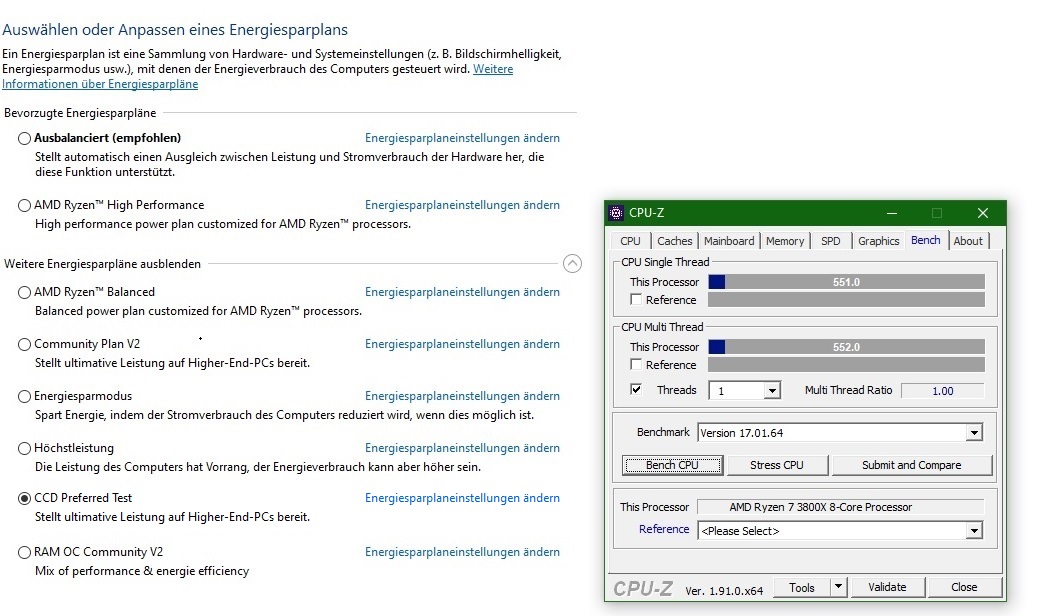Open the Threads count dropdown

[772, 391]
